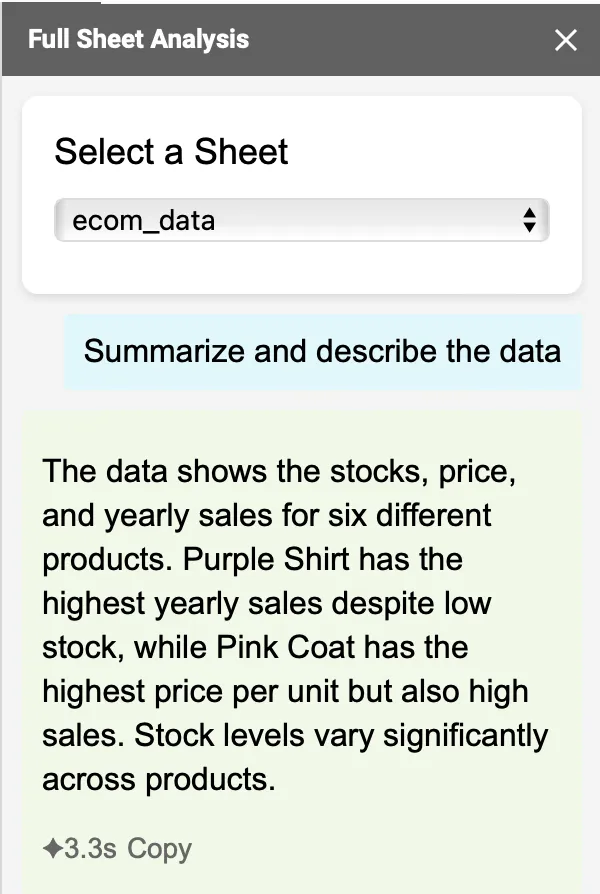Click the X icon in the header bar
Screen dimensions: 600x894
point(566,40)
